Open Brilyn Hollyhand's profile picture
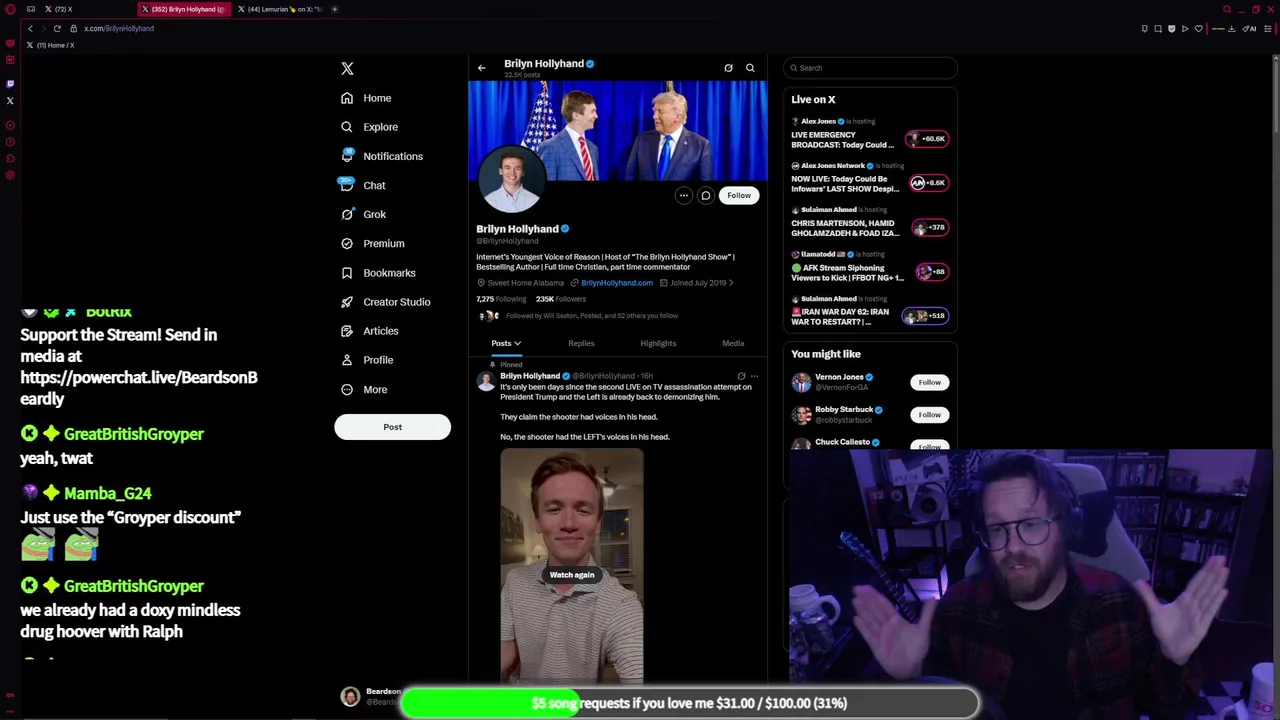This screenshot has height=720, width=1280. (511, 180)
